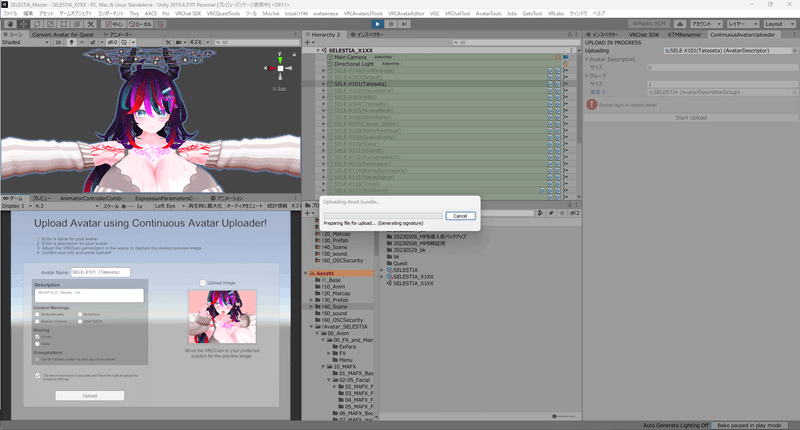Click the Project panel plus create button

pos(309,213)
